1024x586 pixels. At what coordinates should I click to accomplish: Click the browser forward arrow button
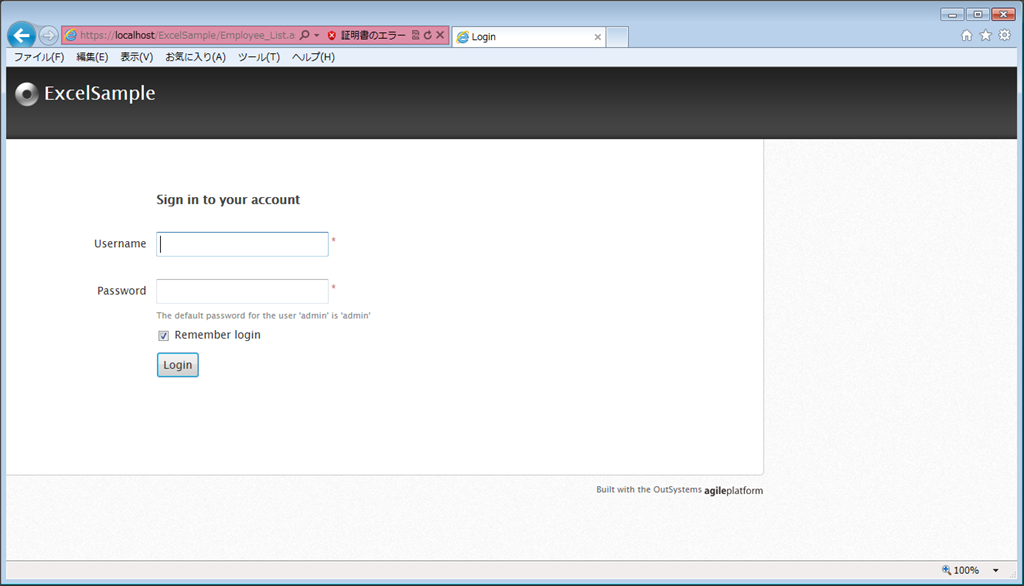(x=48, y=35)
